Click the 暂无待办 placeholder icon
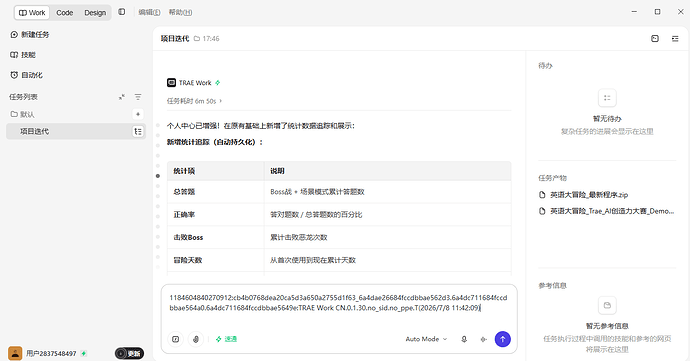The image size is (690, 361). click(607, 98)
